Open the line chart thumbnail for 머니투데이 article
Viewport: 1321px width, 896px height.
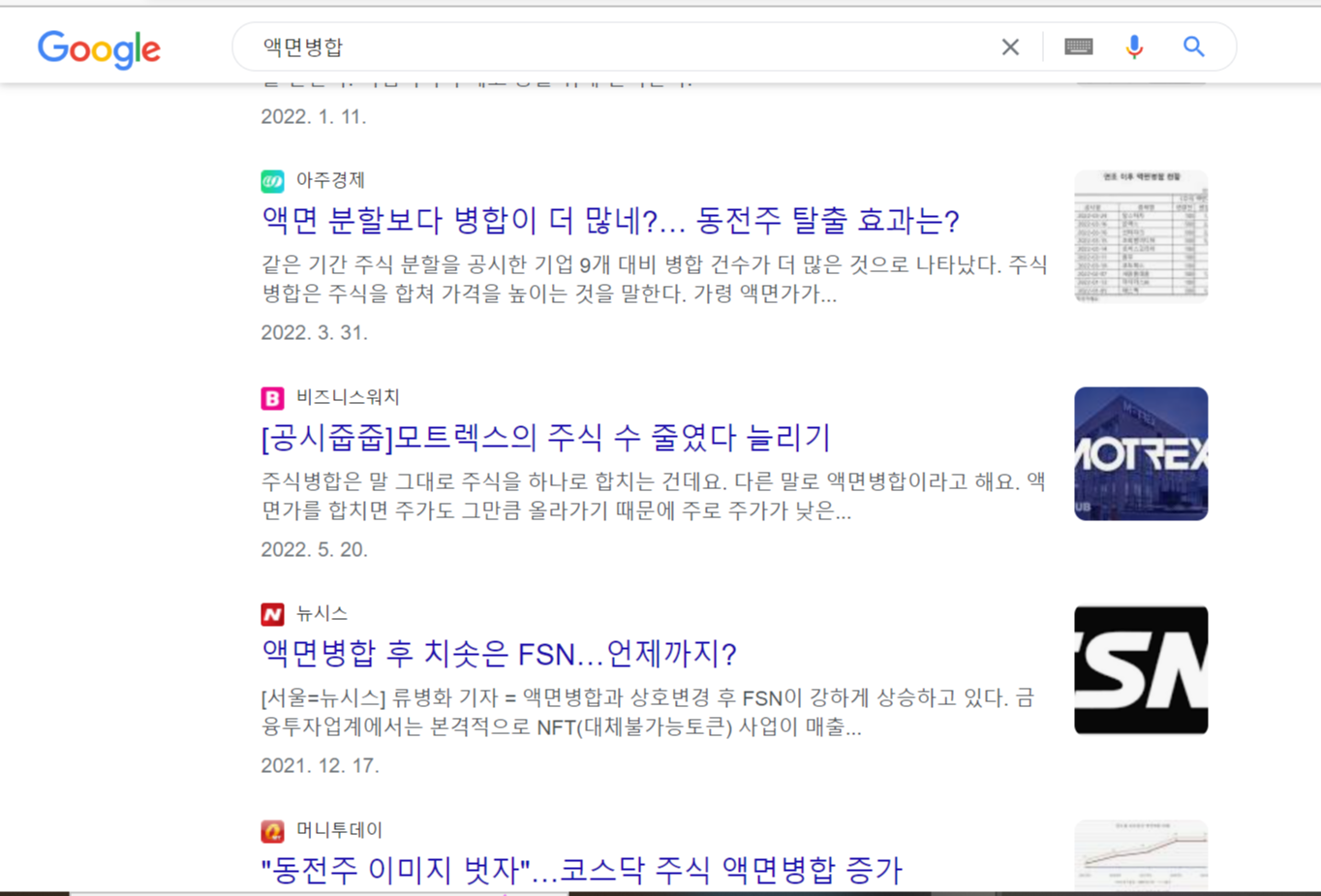click(x=1141, y=855)
